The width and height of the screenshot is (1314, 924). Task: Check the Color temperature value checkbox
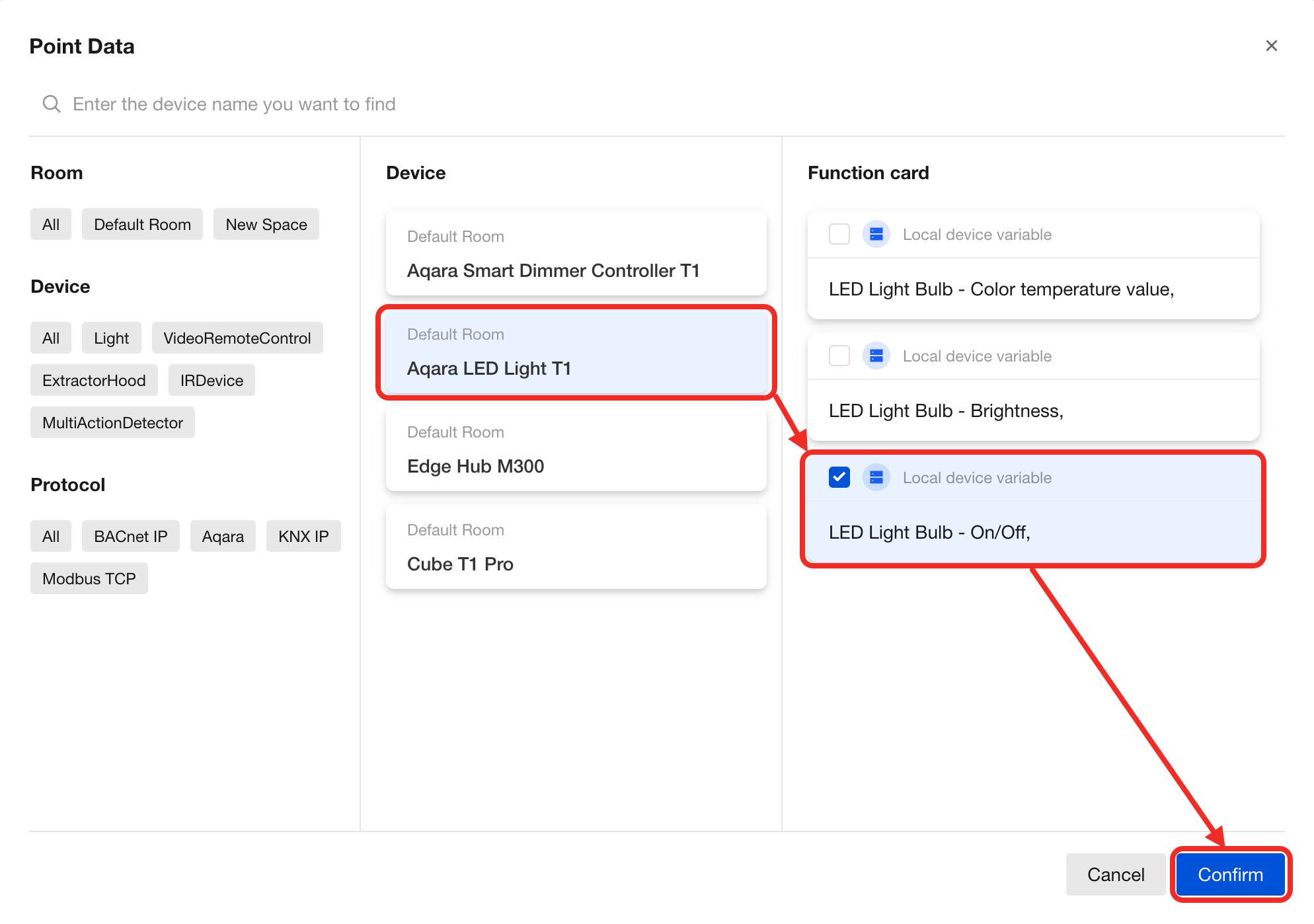pyautogui.click(x=839, y=235)
